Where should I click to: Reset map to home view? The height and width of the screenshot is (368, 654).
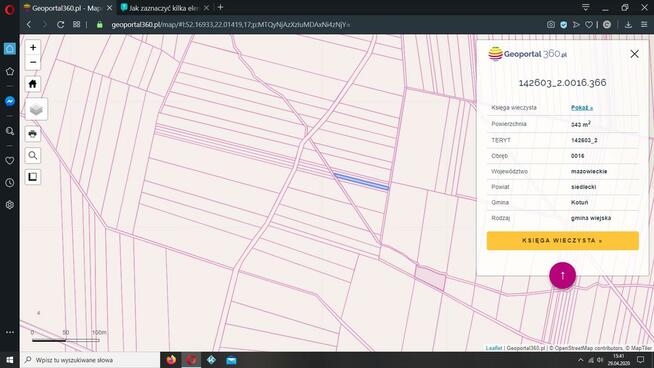coord(33,84)
